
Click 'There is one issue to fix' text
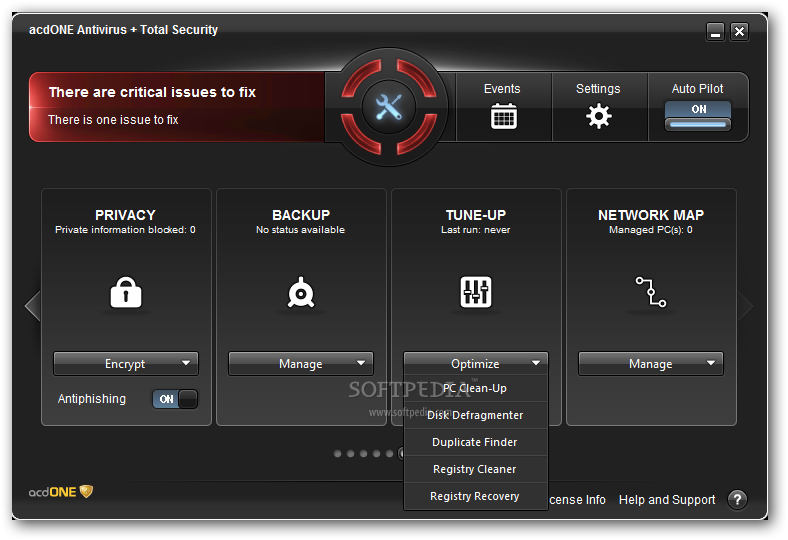(x=113, y=120)
